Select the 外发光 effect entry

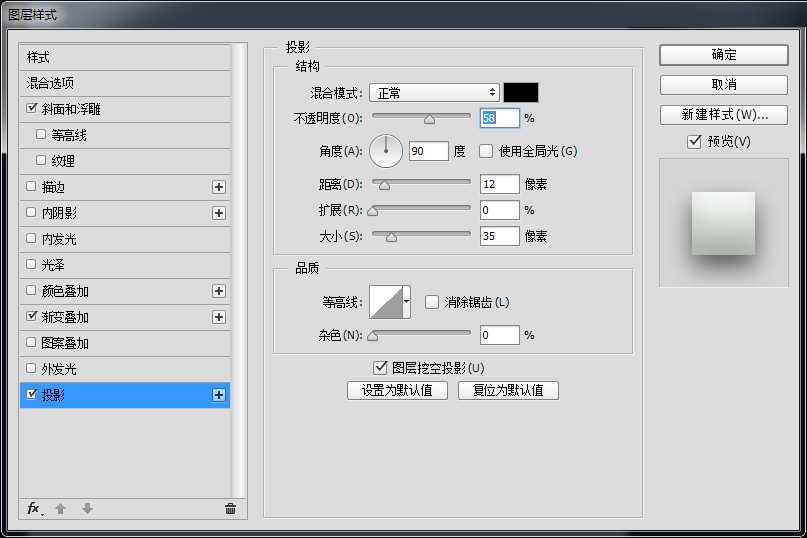tap(58, 369)
